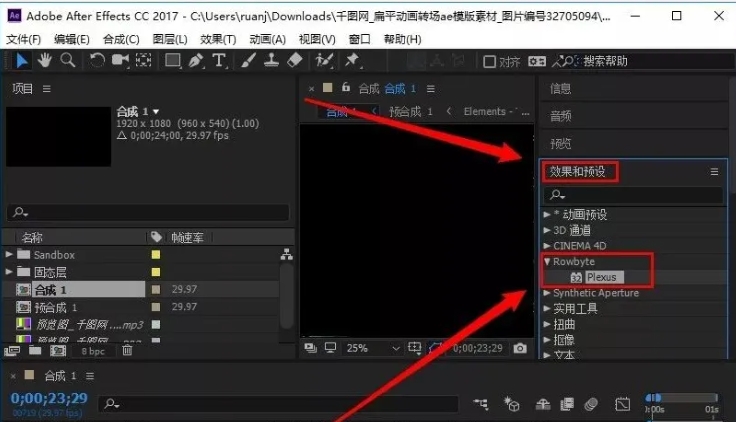This screenshot has height=422, width=736.
Task: Click the Project panel search field
Action: (x=148, y=212)
